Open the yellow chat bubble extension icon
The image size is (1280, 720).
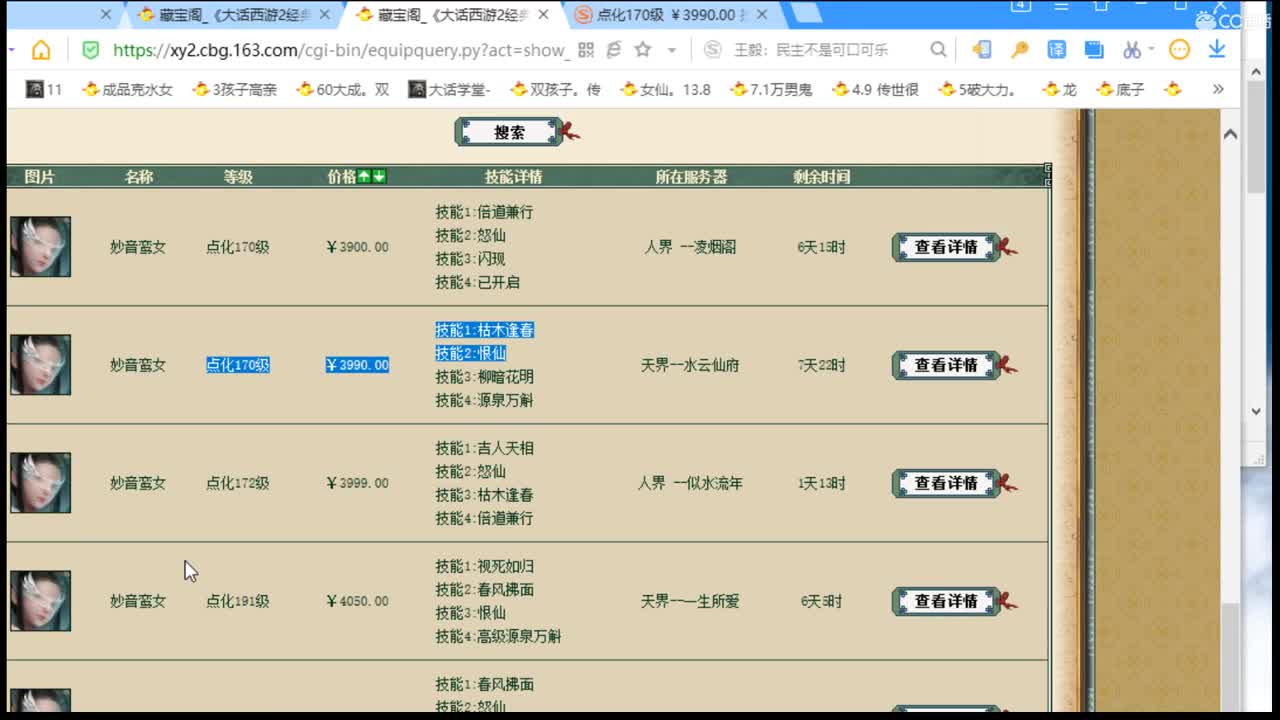pyautogui.click(x=1180, y=50)
